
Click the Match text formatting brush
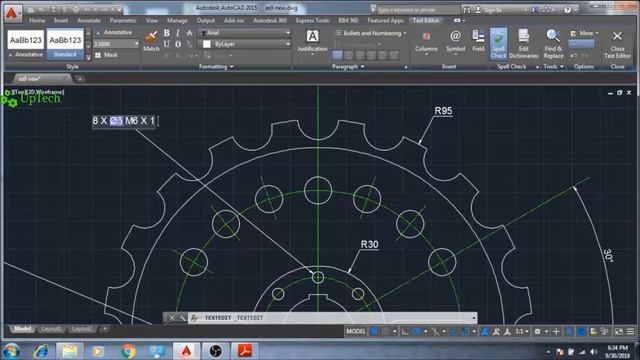151,40
